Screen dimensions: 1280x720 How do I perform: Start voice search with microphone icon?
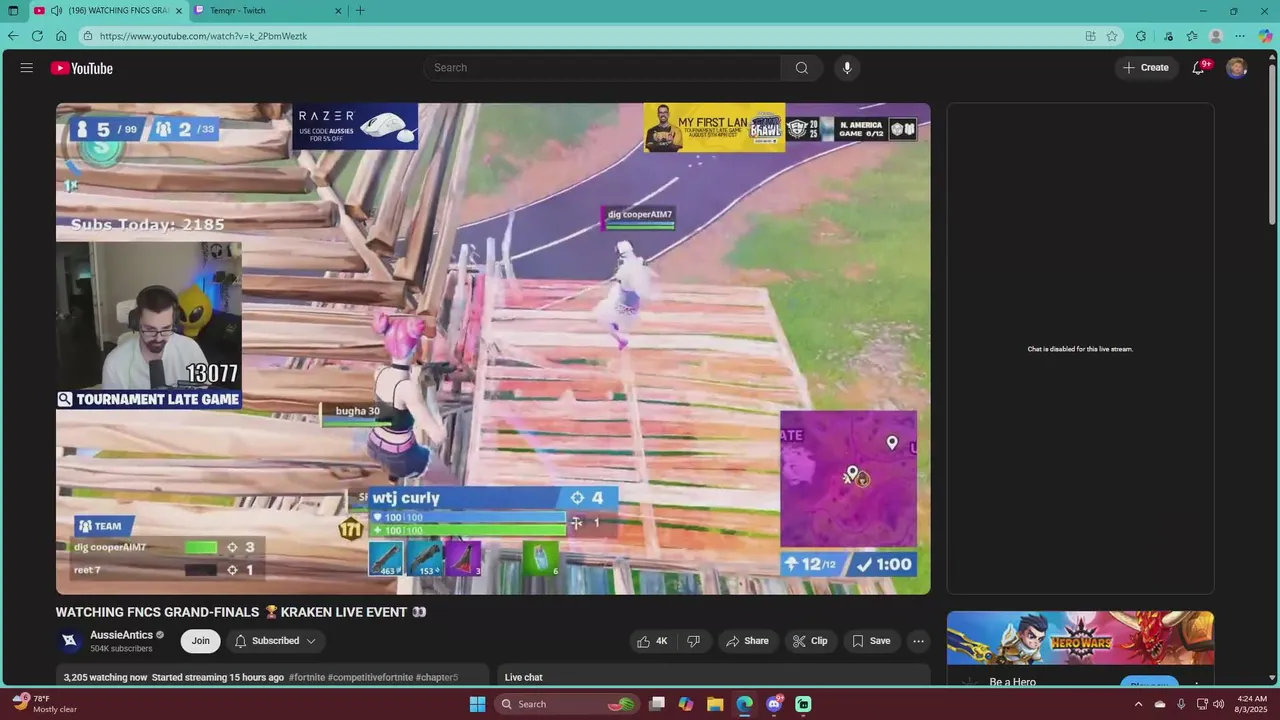point(847,68)
